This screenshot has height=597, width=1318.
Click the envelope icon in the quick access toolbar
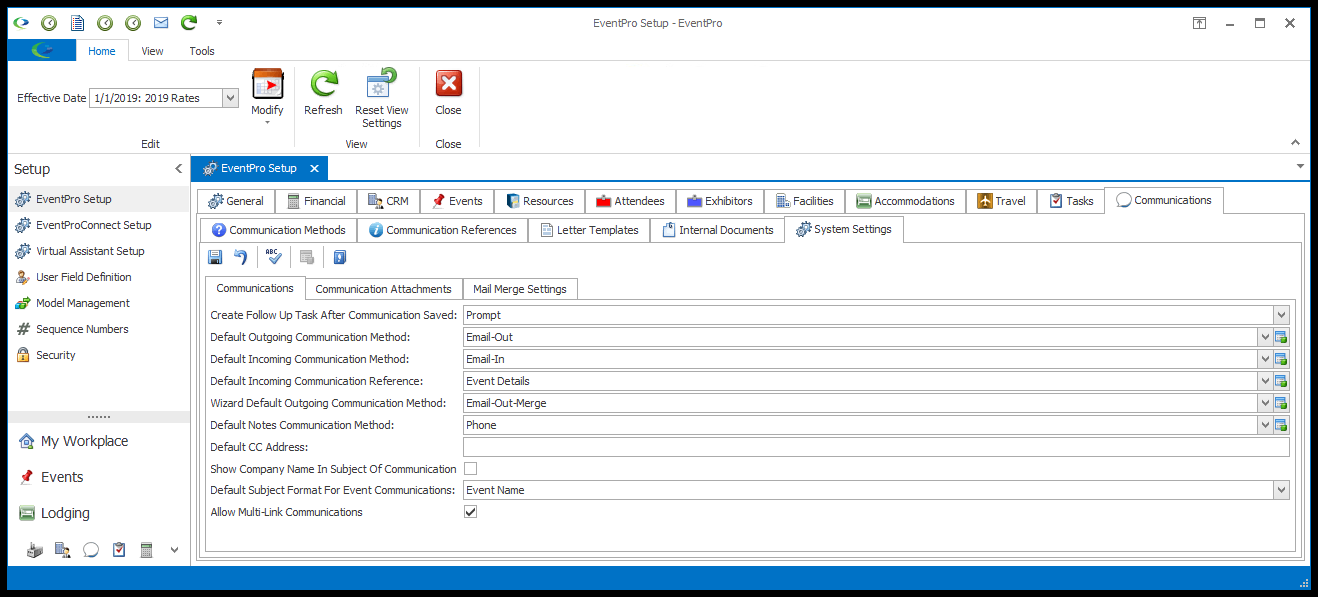click(x=161, y=23)
